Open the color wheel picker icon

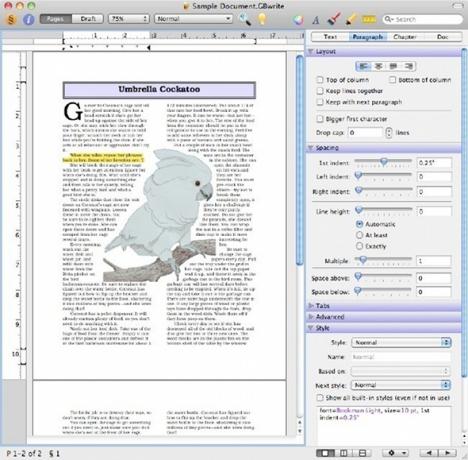298,20
